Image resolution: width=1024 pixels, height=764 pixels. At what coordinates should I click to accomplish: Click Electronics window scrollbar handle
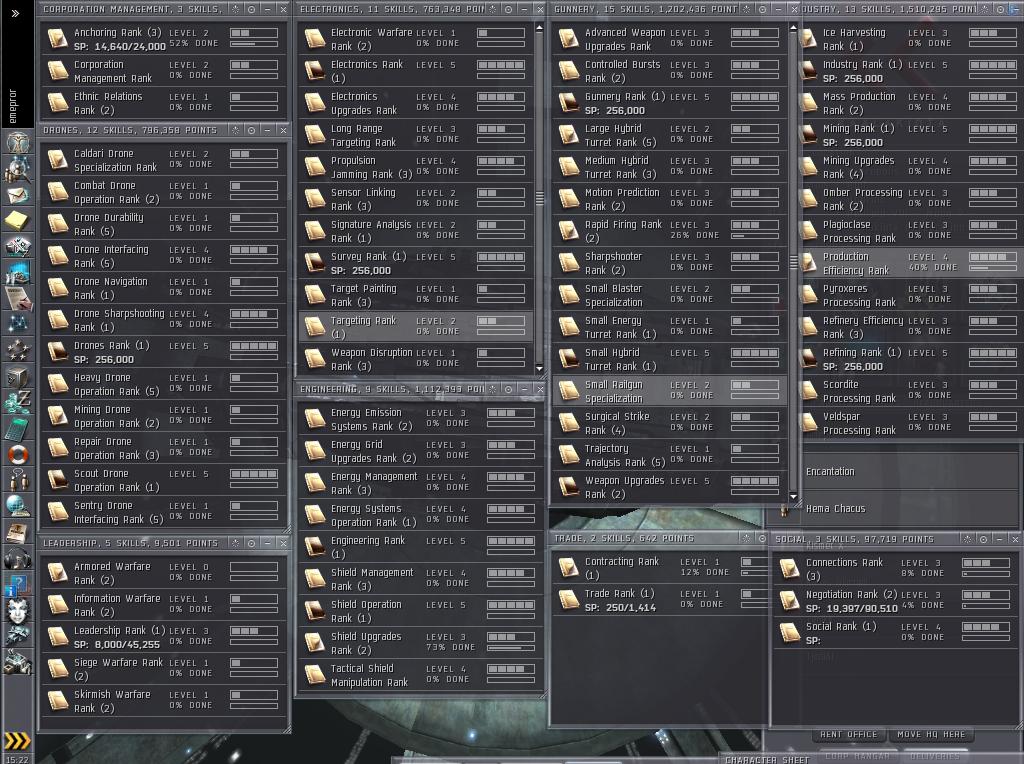[539, 198]
